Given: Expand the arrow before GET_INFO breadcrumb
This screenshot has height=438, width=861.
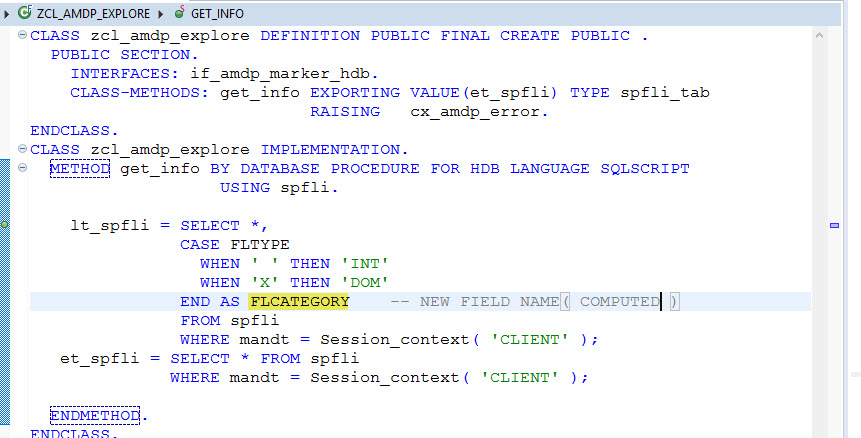Looking at the screenshot, I should (161, 14).
